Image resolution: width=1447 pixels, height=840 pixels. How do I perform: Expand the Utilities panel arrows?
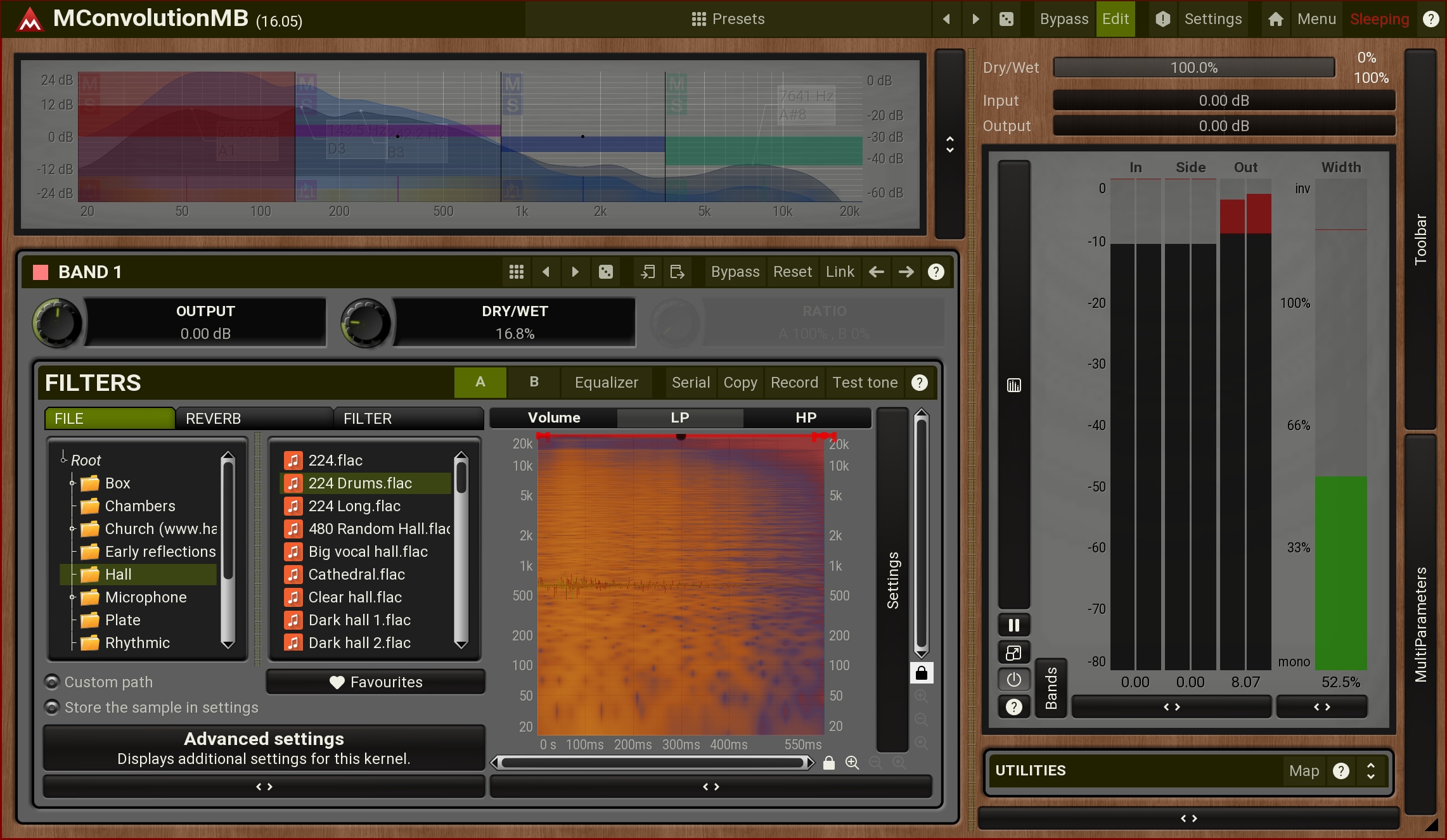pyautogui.click(x=1370, y=771)
